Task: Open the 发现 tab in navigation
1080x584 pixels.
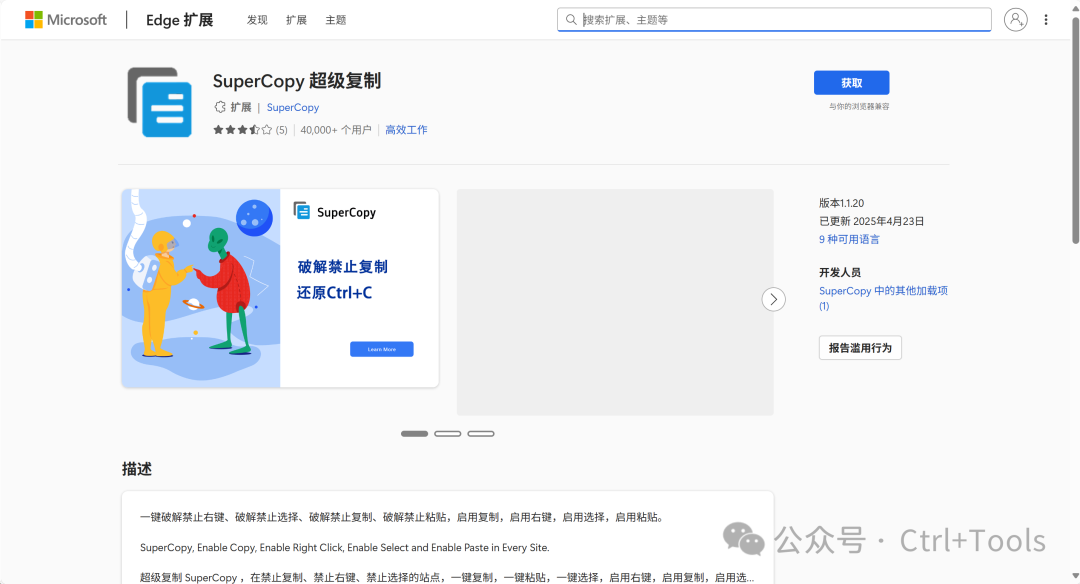Action: point(257,20)
